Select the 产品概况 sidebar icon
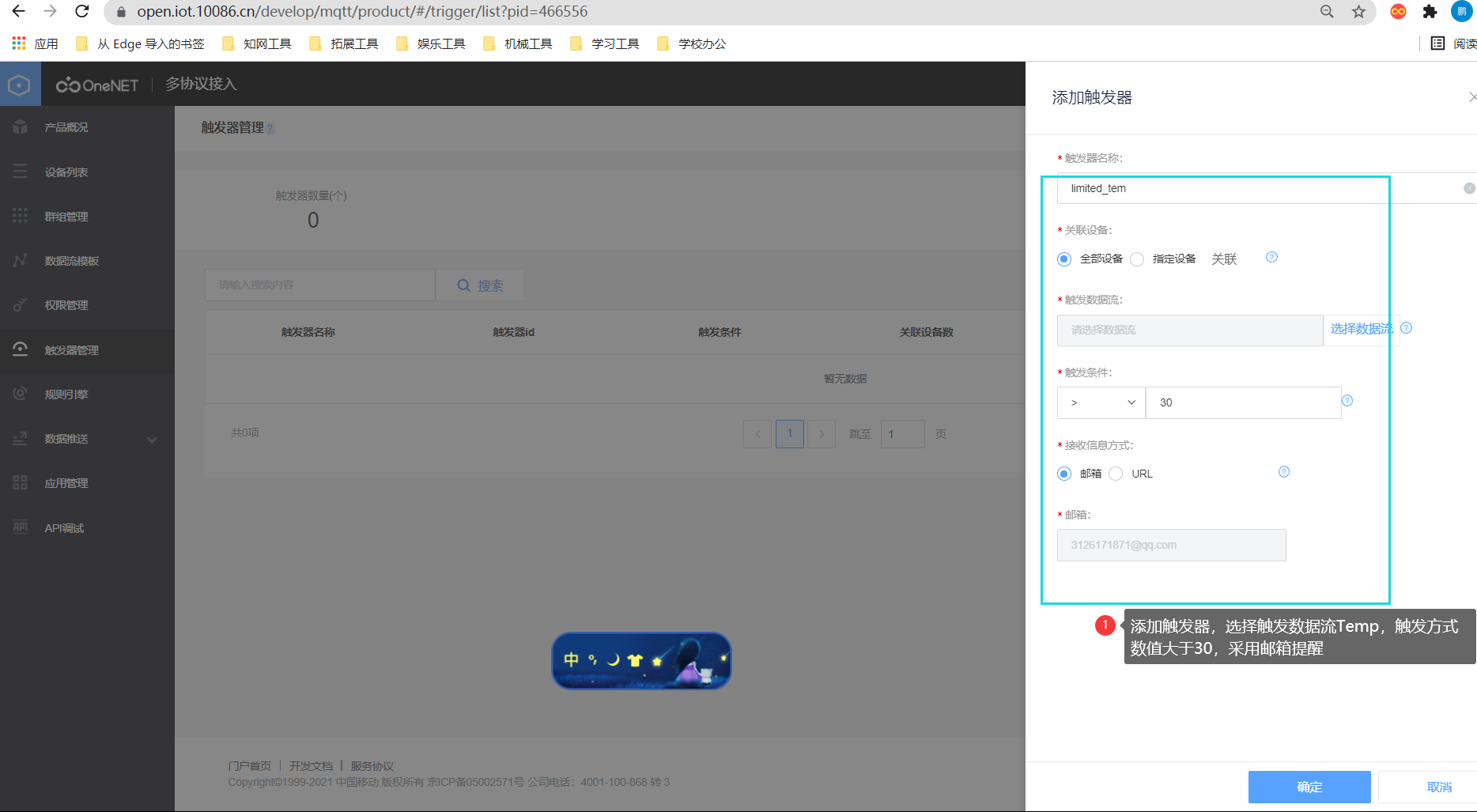 [x=66, y=127]
